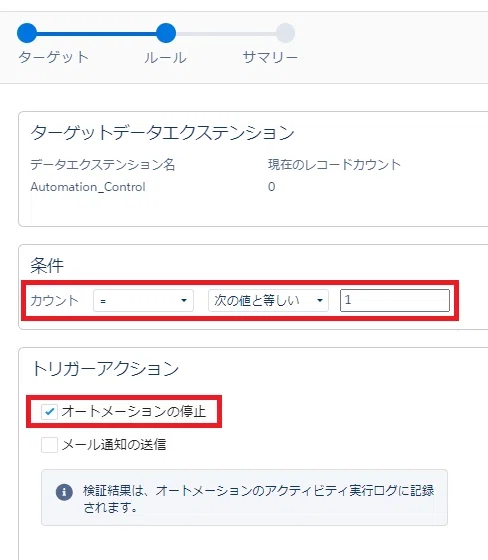This screenshot has width=488, height=560.
Task: Go to the ターゲット step in progress bar
Action: tap(27, 33)
